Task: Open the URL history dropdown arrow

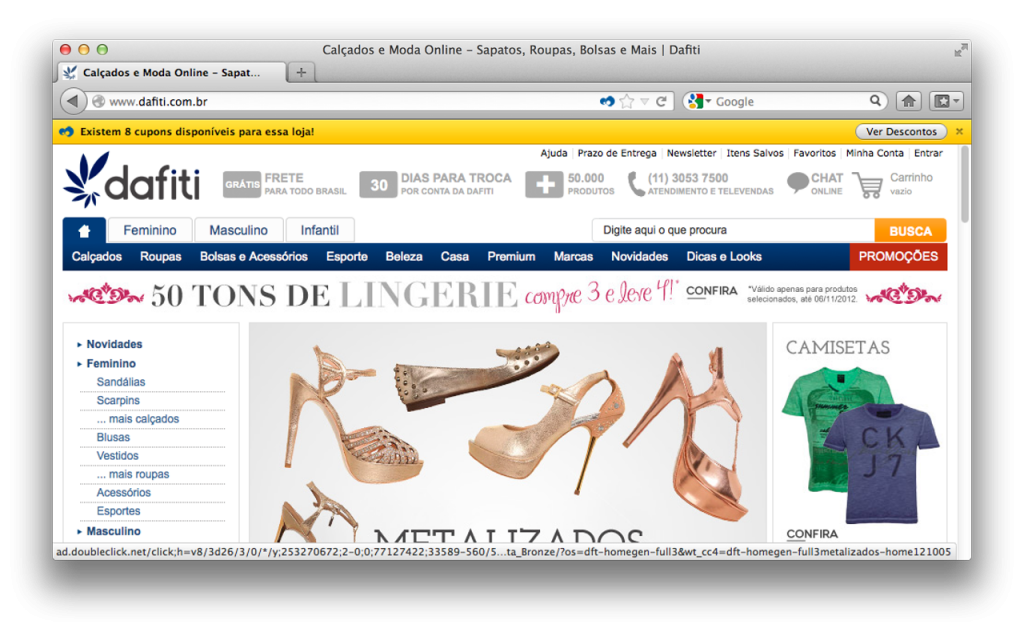Action: (645, 101)
